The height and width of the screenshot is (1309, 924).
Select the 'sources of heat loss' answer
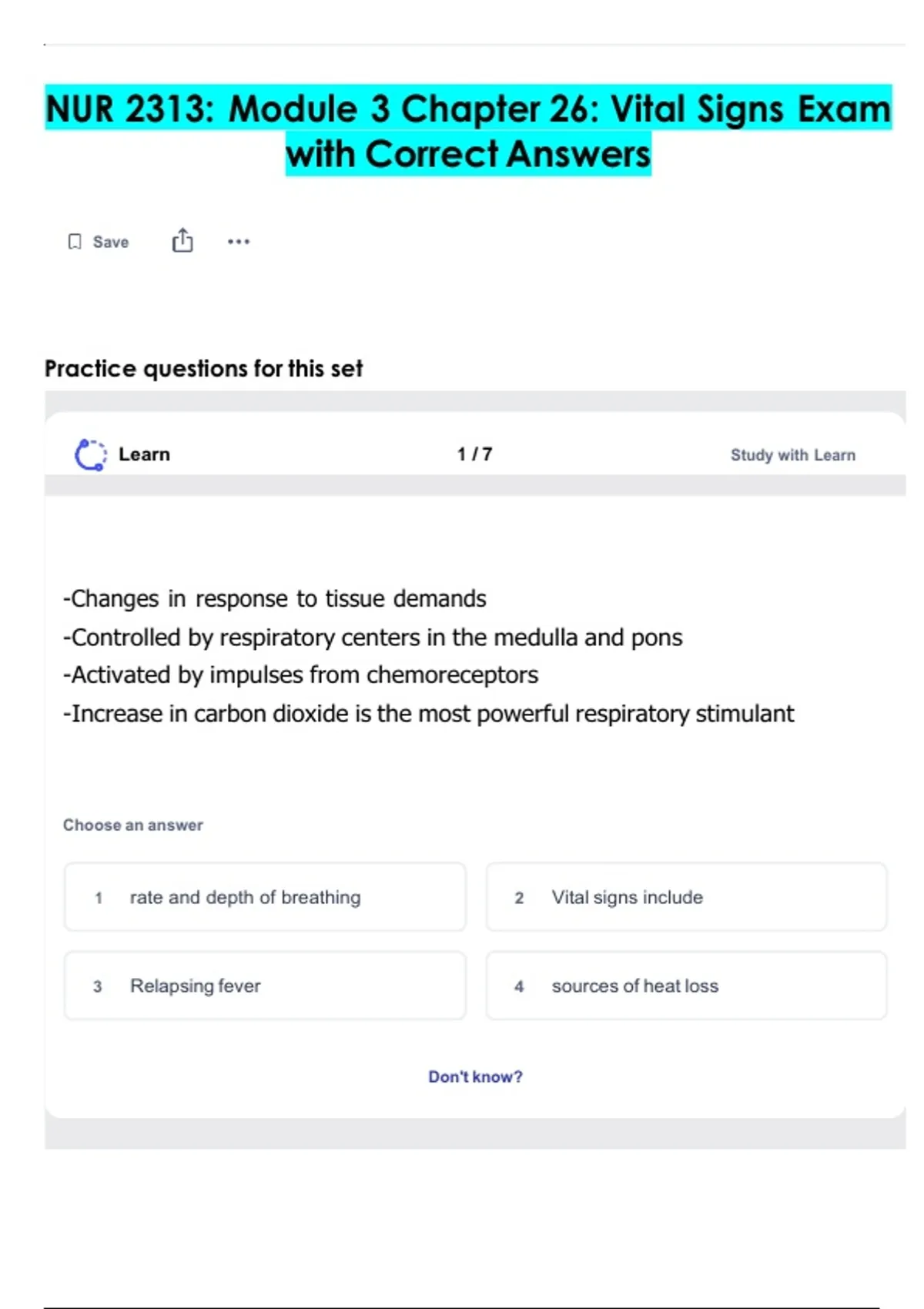(x=634, y=986)
